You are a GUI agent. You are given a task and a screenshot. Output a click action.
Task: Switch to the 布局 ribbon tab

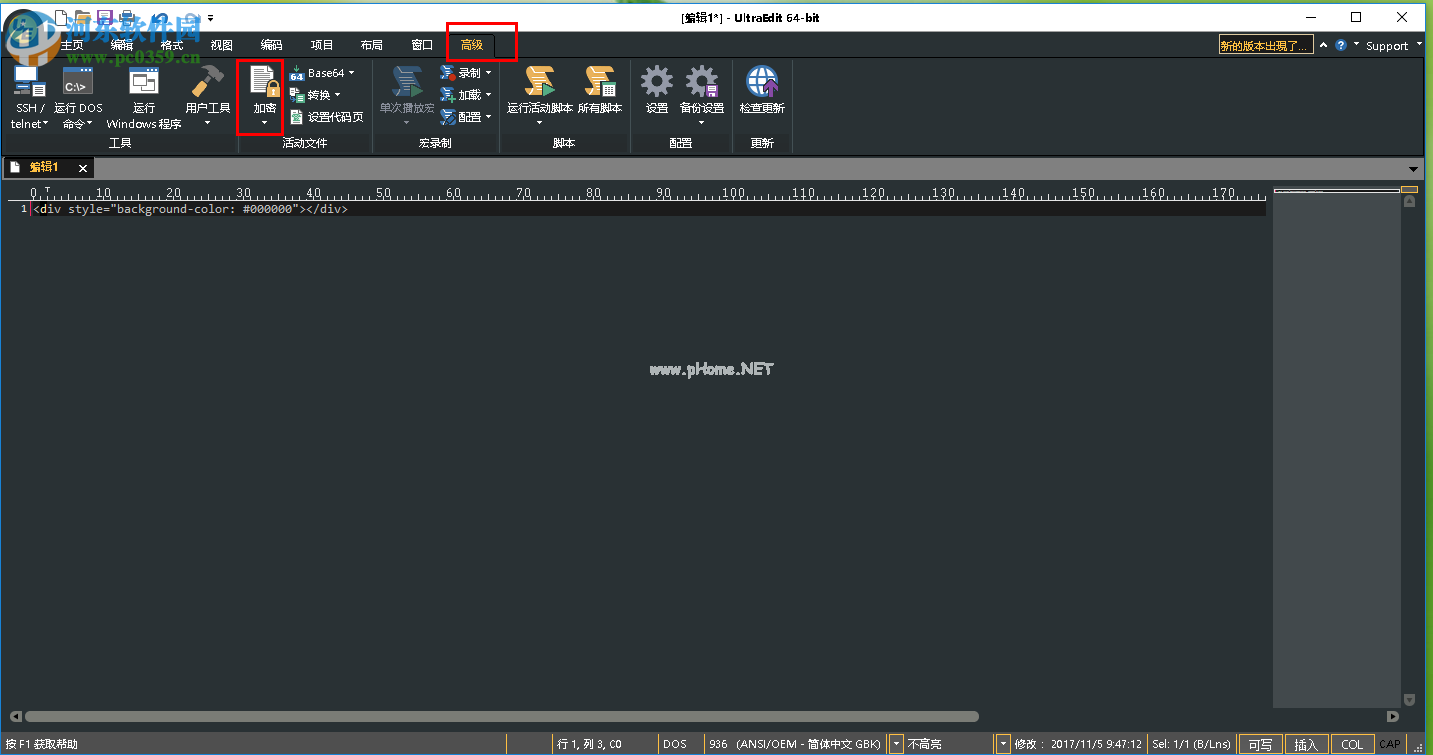click(372, 45)
